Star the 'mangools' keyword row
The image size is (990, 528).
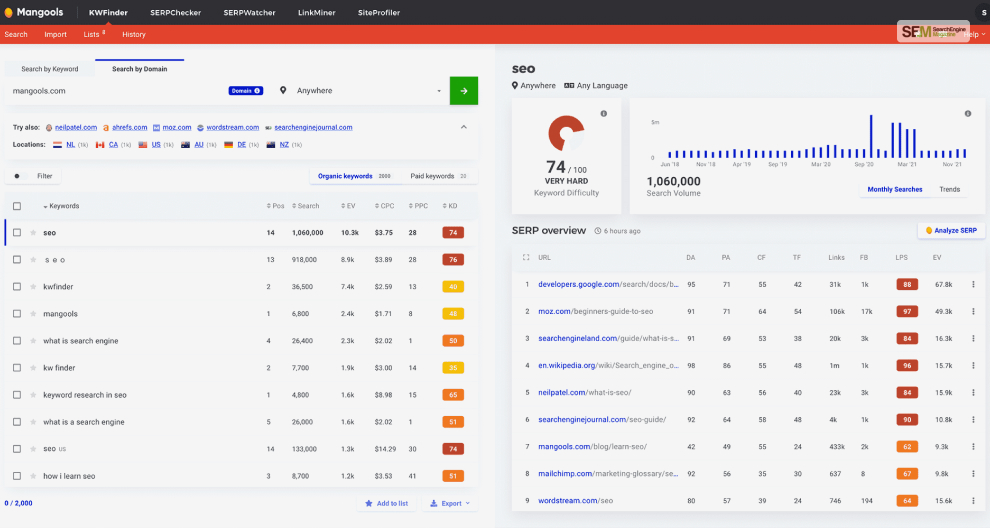tap(33, 314)
